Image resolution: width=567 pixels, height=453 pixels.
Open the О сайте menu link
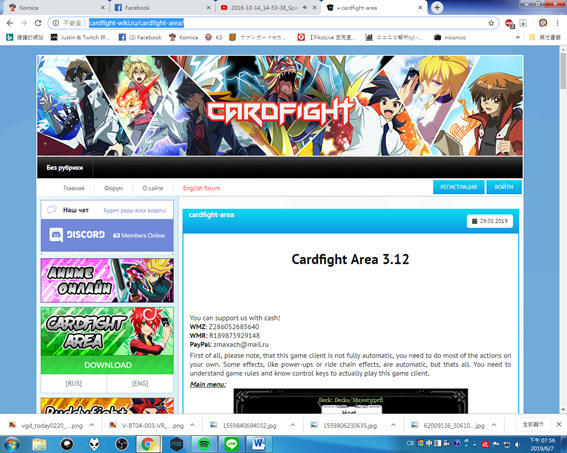point(153,188)
